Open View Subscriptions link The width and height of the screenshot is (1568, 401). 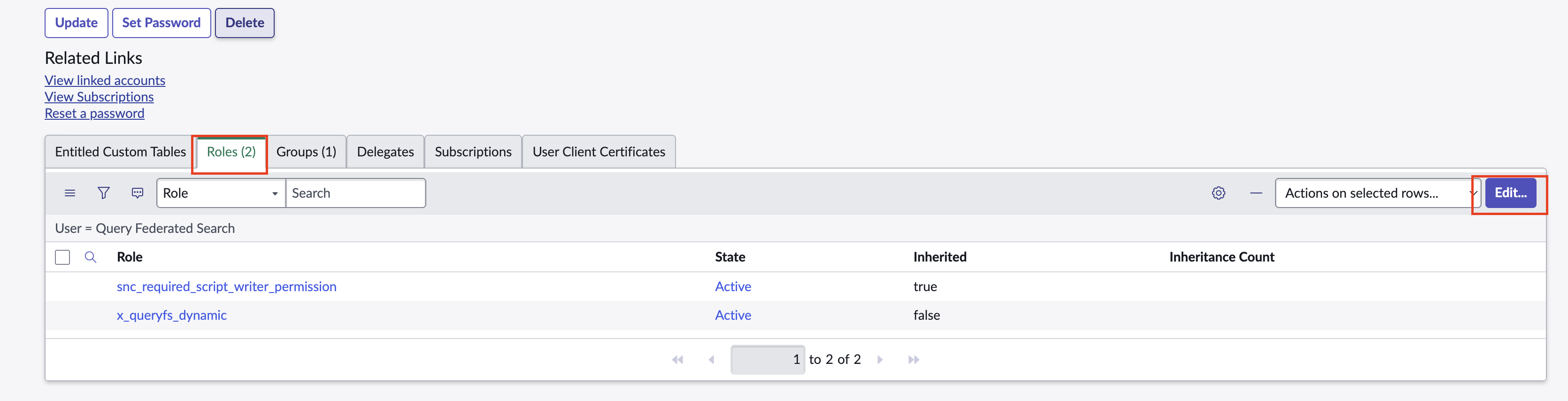coord(99,97)
